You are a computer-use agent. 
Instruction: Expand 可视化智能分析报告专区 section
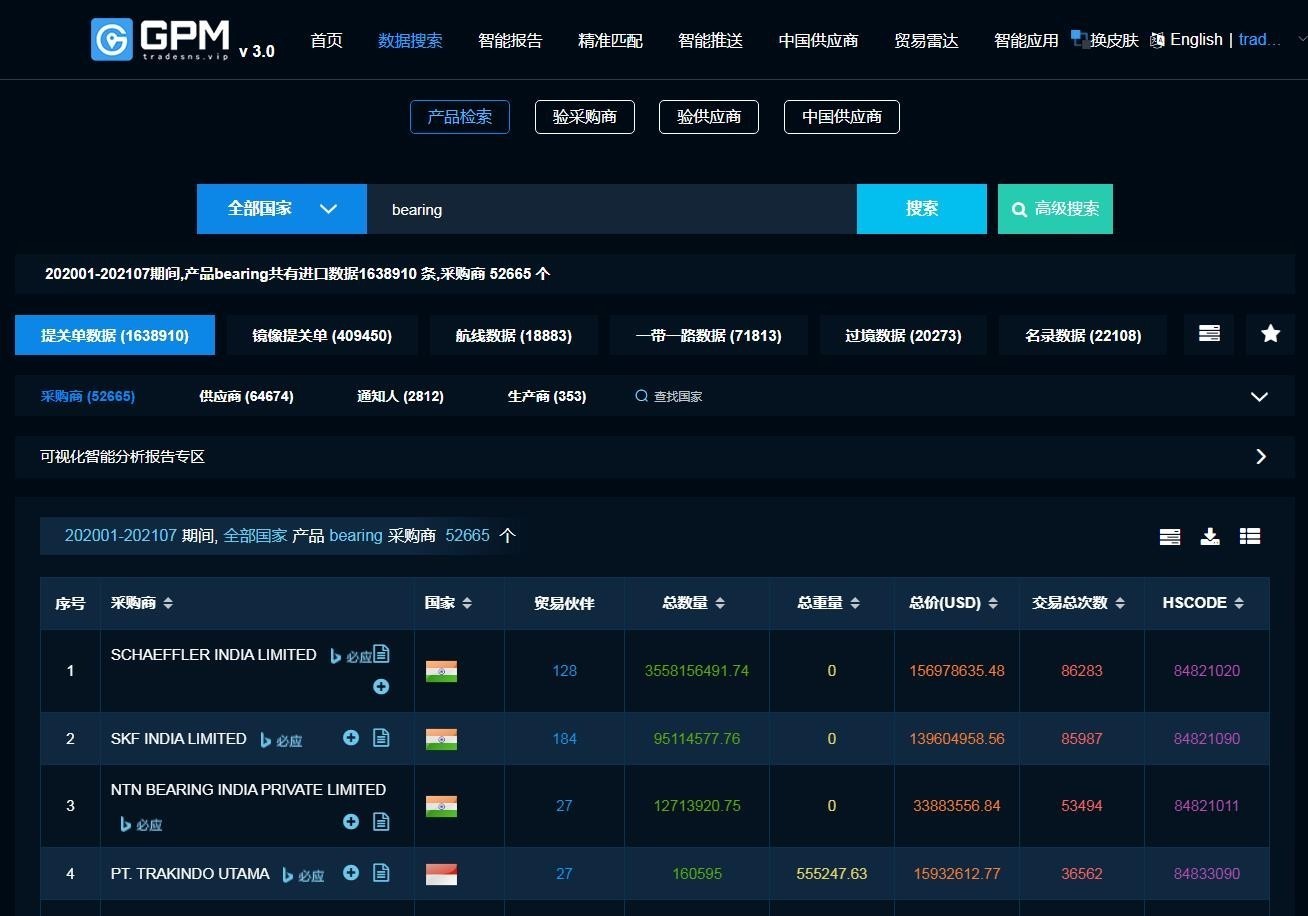pos(1261,457)
